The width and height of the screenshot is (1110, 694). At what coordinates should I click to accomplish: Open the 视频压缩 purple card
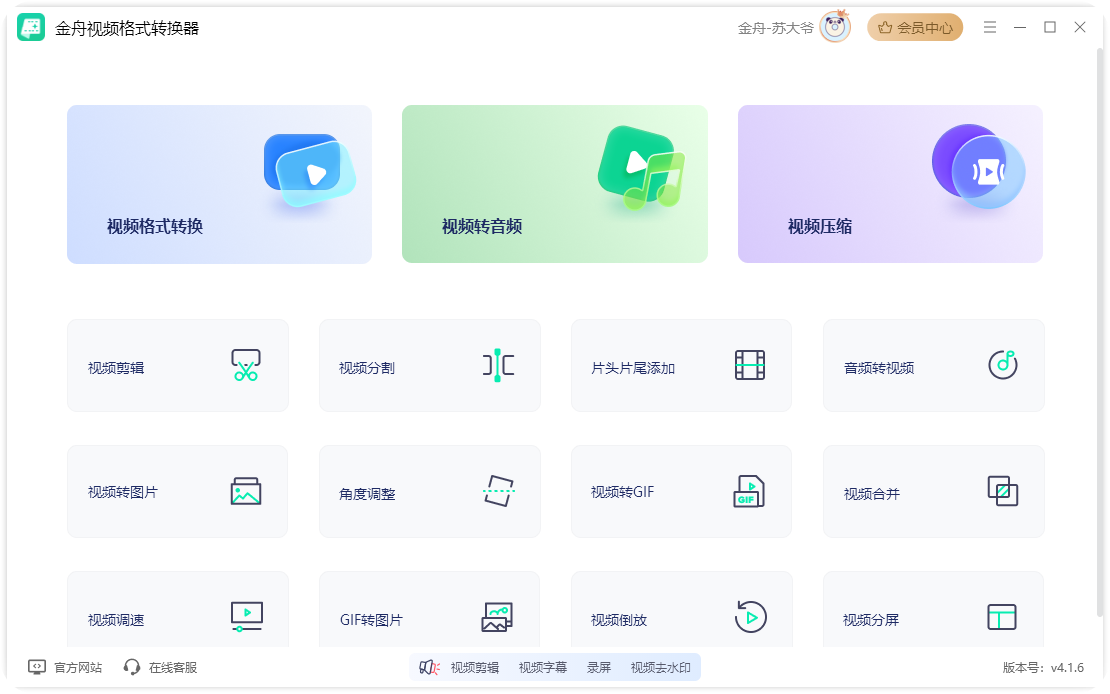[x=890, y=185]
